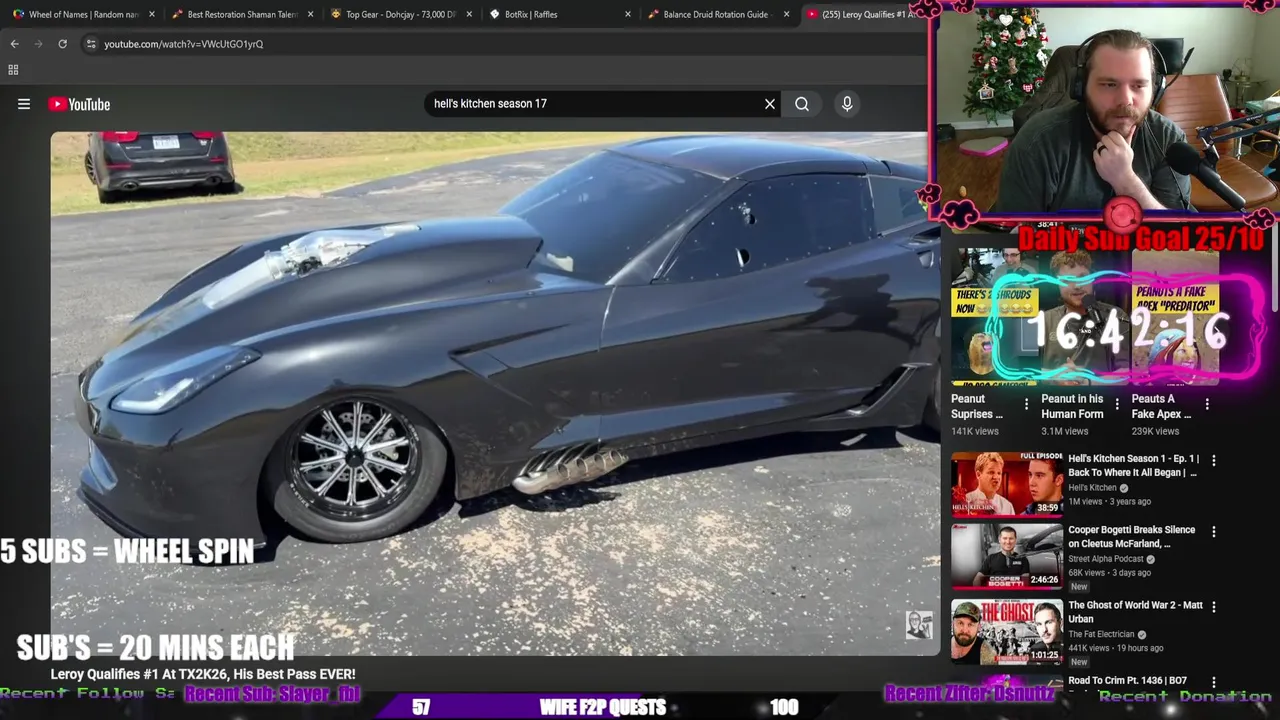Click the Corvette video player area

pos(495,393)
